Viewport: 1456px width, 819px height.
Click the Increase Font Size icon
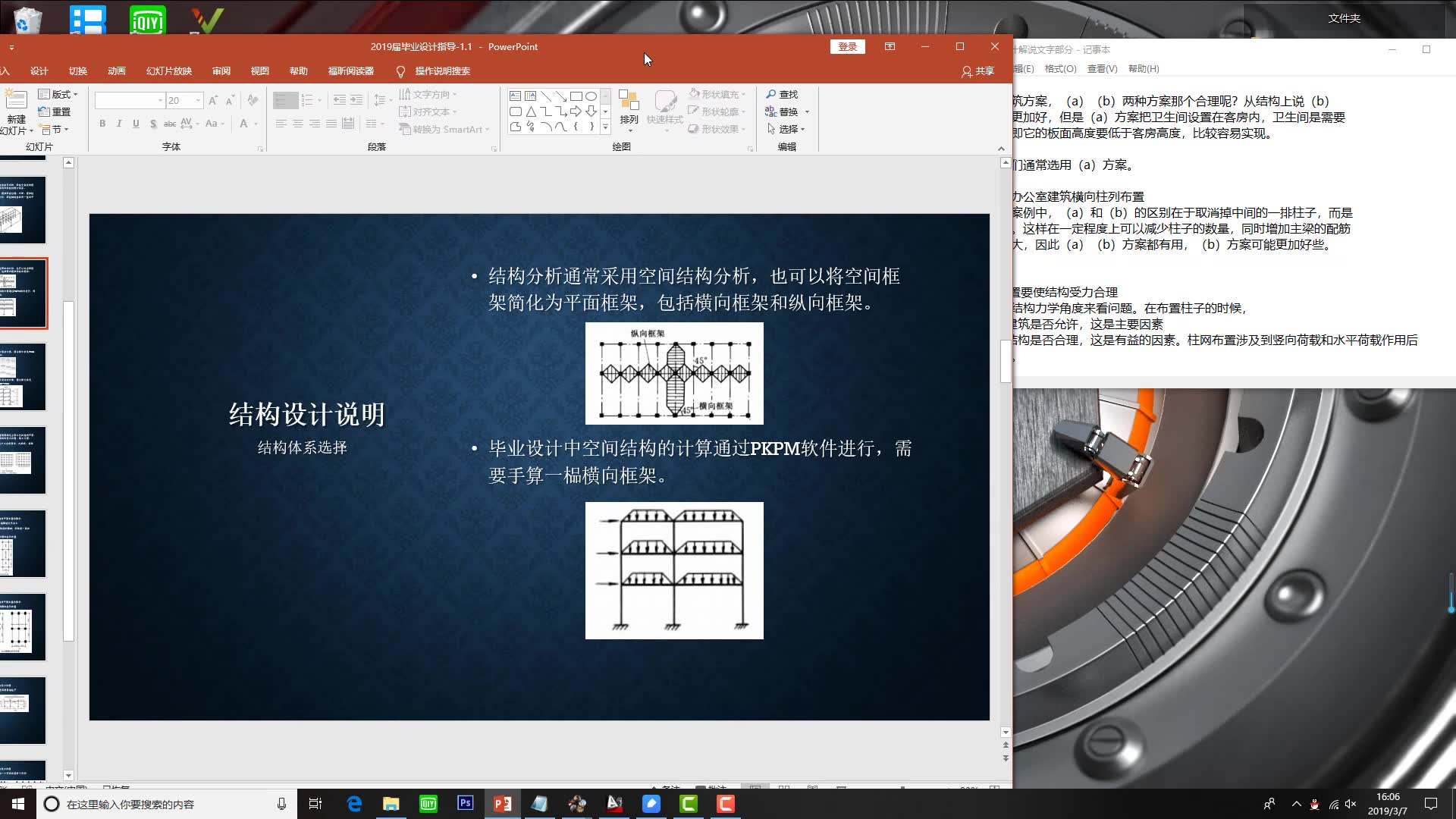point(213,100)
